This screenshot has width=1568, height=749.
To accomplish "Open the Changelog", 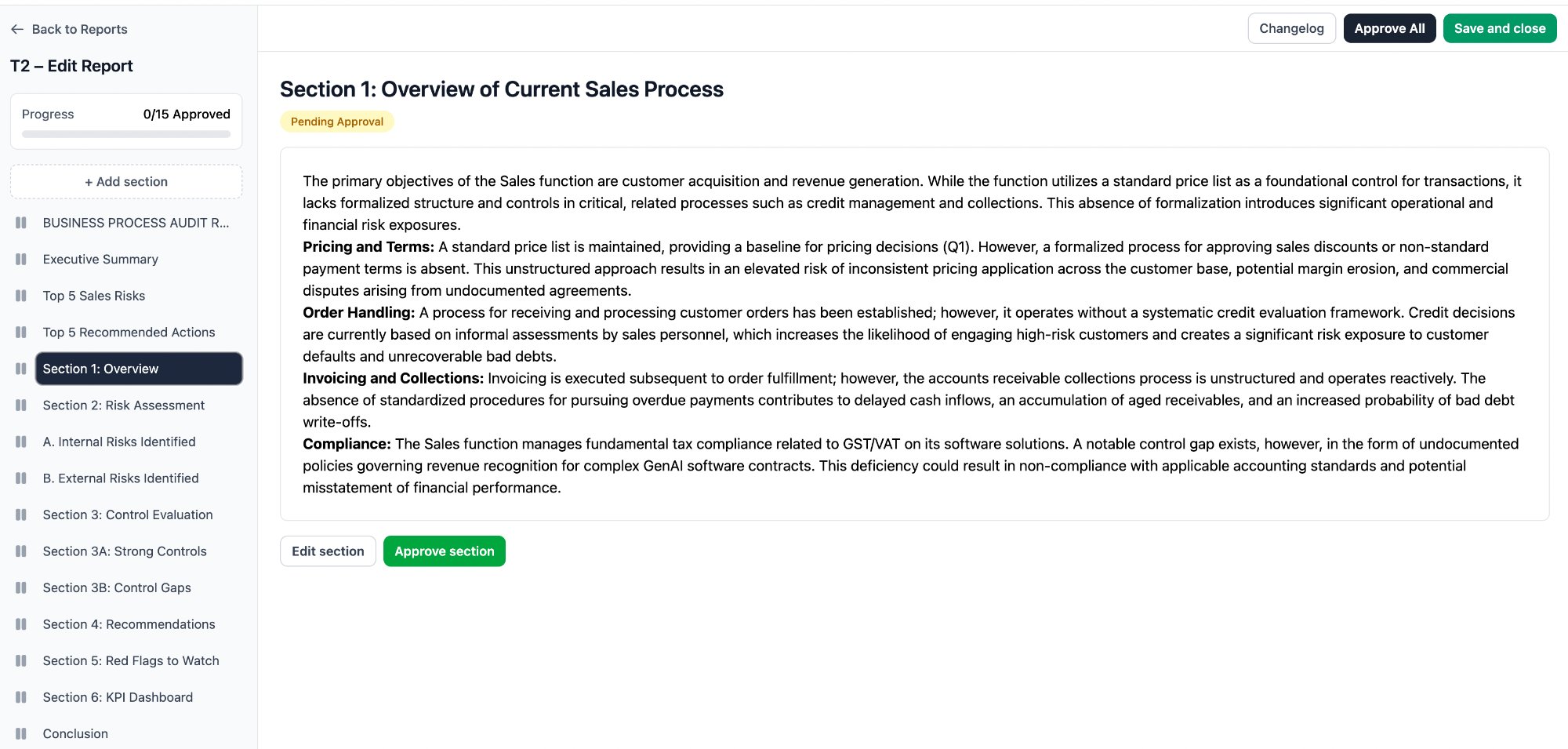I will 1291,28.
